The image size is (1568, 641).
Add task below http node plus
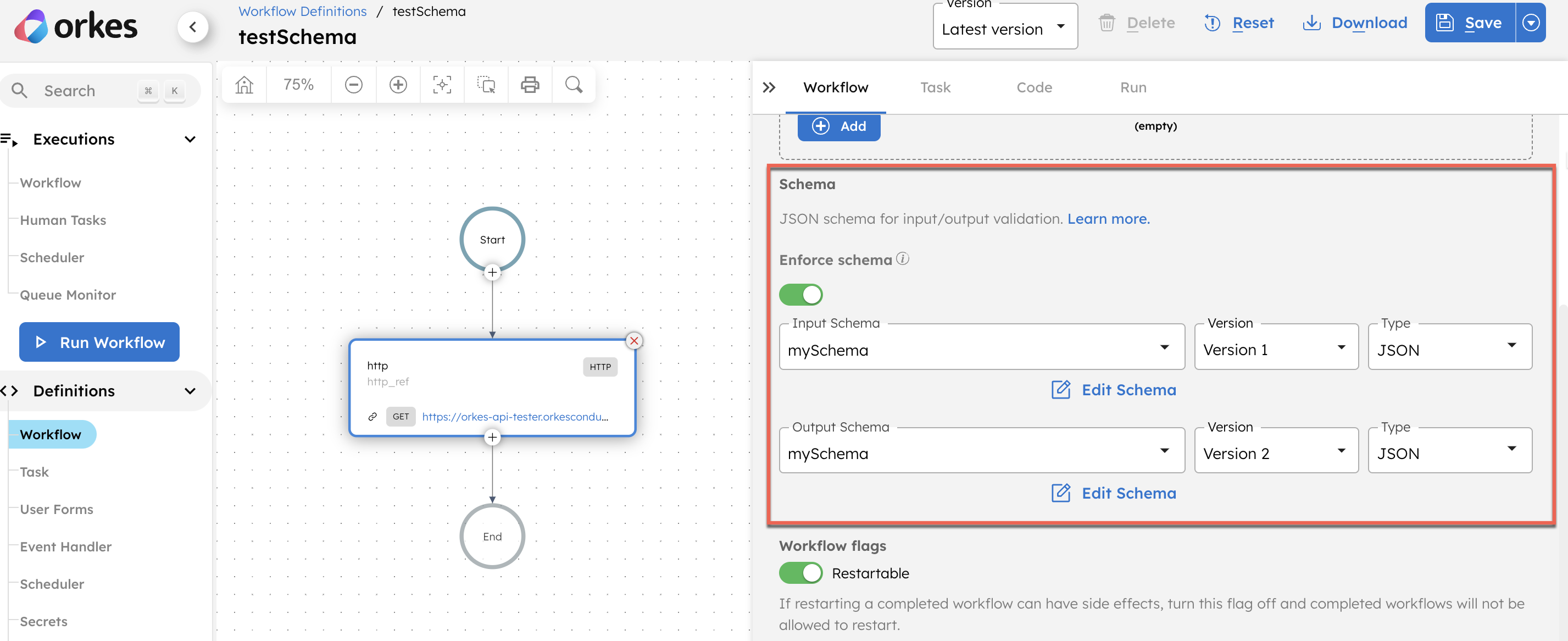point(492,437)
